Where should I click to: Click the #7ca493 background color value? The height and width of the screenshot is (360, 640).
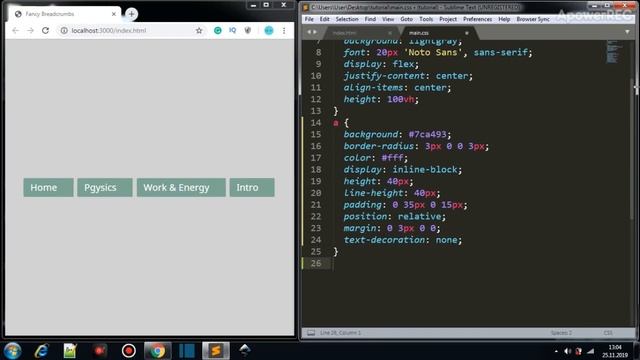pos(427,134)
